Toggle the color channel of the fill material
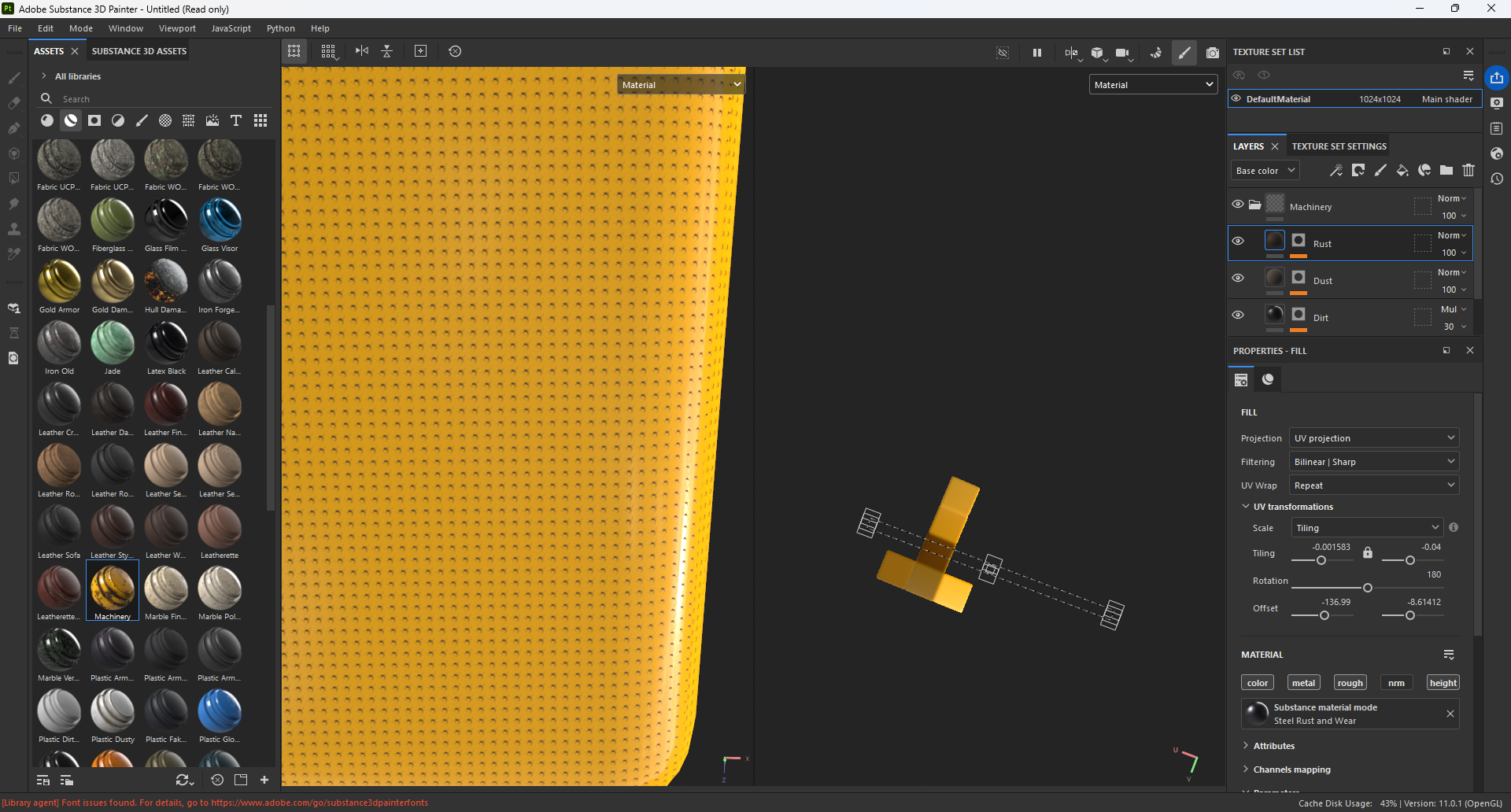This screenshot has height=812, width=1511. 1258,683
